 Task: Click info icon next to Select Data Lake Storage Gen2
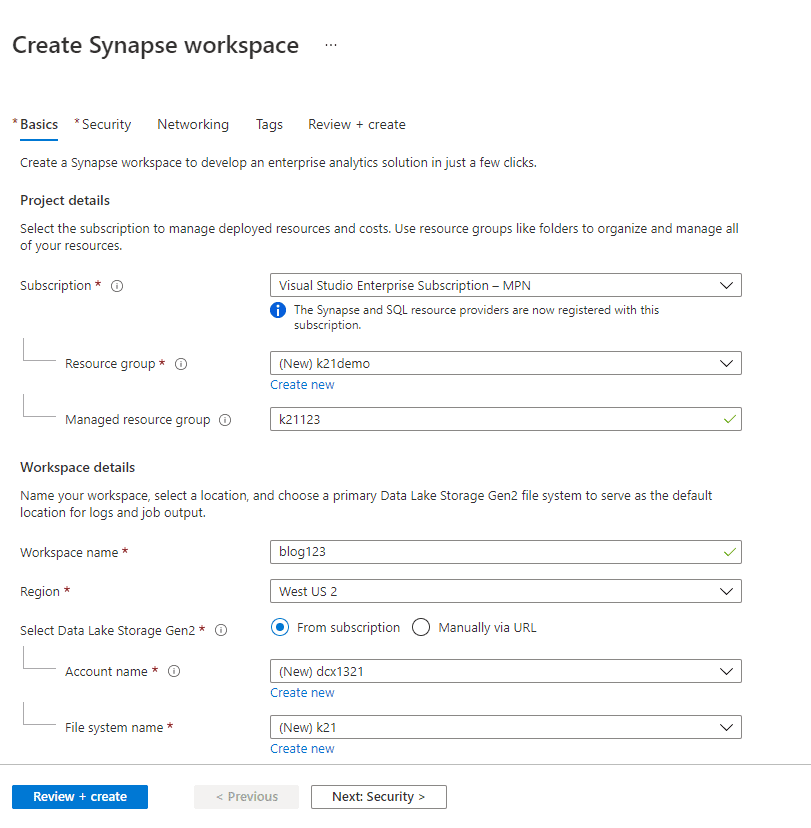click(221, 630)
